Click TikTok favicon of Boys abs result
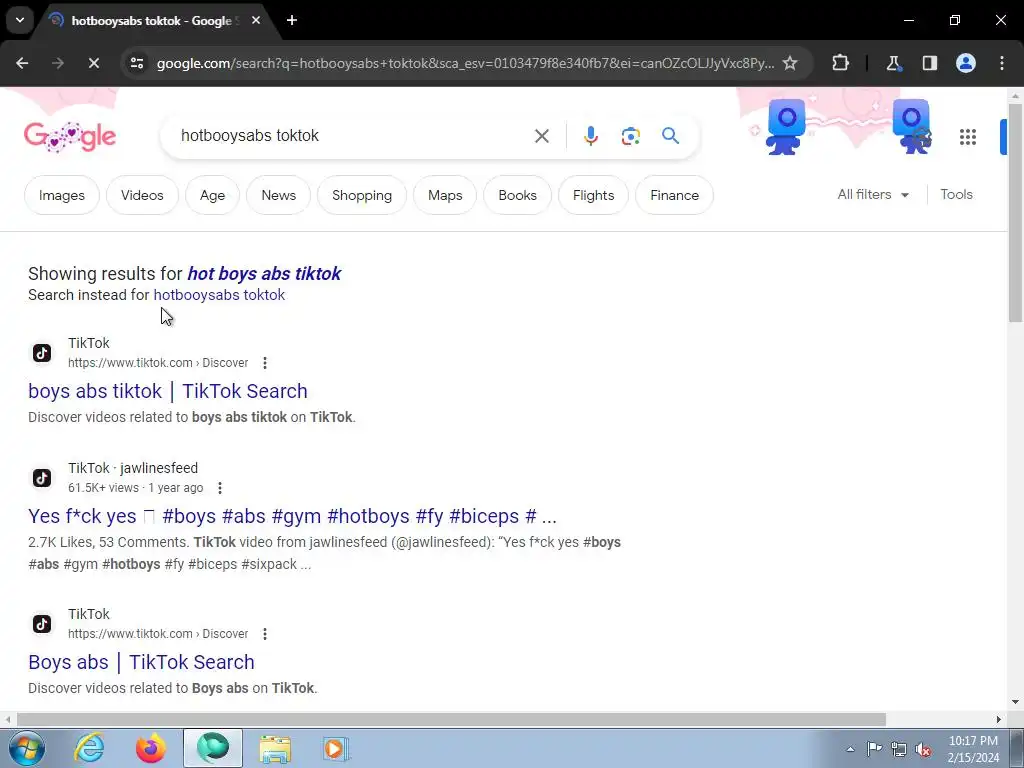Viewport: 1024px width, 768px height. (42, 624)
